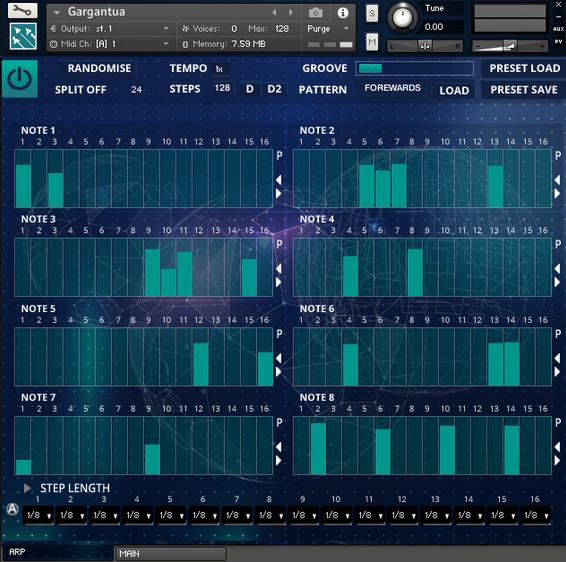
Task: Switch to the MAIN tab
Action: tap(170, 554)
